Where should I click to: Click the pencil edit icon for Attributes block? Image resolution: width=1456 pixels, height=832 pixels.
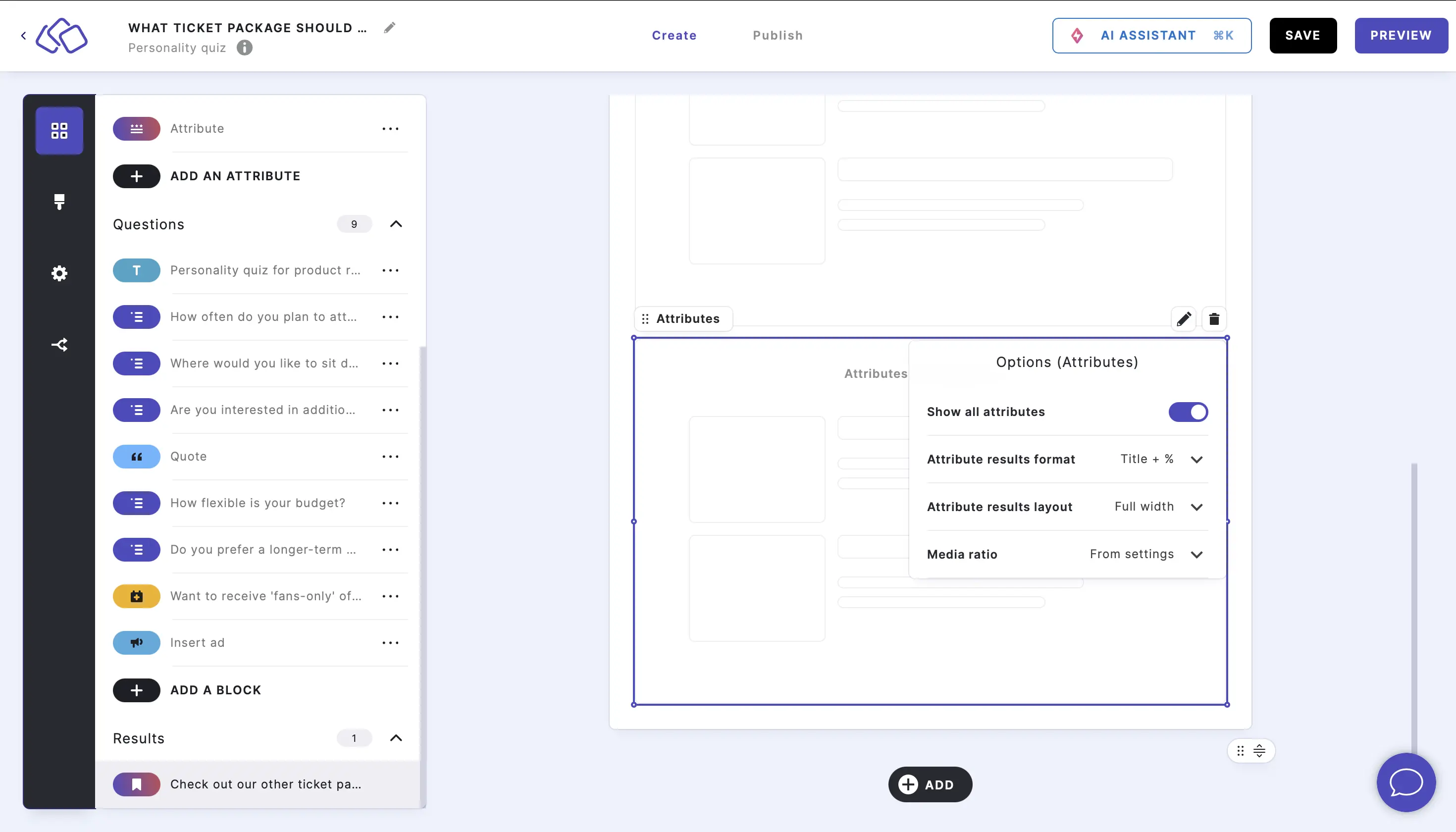(x=1184, y=319)
